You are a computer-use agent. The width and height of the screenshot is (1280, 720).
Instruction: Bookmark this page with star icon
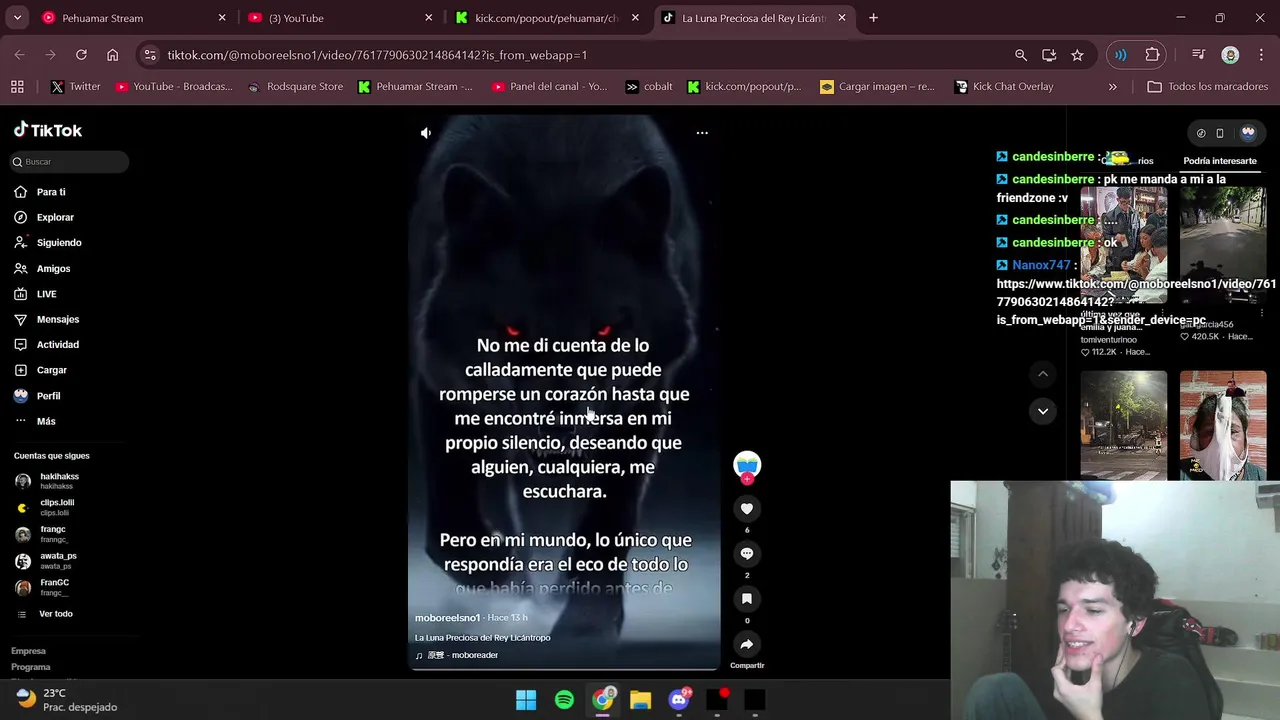pyautogui.click(x=1077, y=55)
